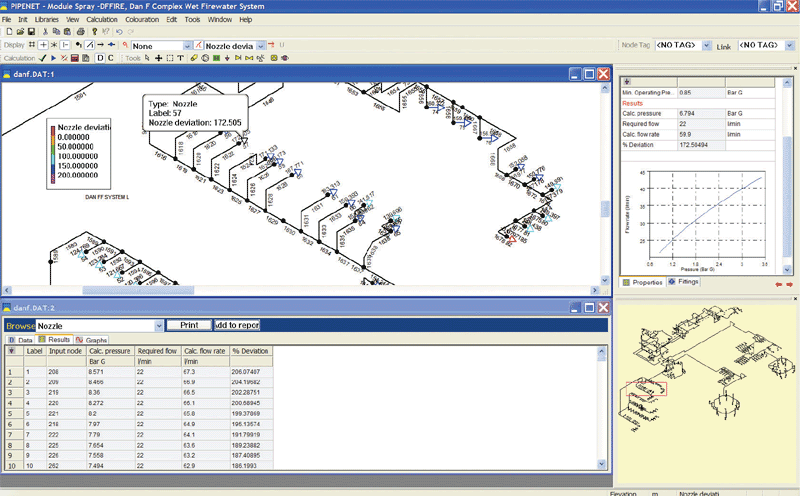Open the None display option dropdown
This screenshot has height=496, width=800.
tap(187, 46)
